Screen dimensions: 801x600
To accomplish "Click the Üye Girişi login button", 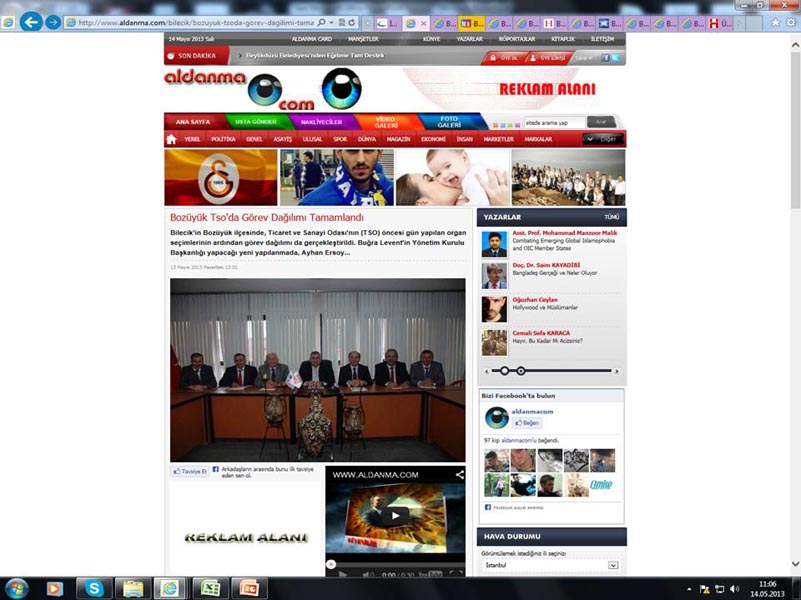I will tap(548, 58).
